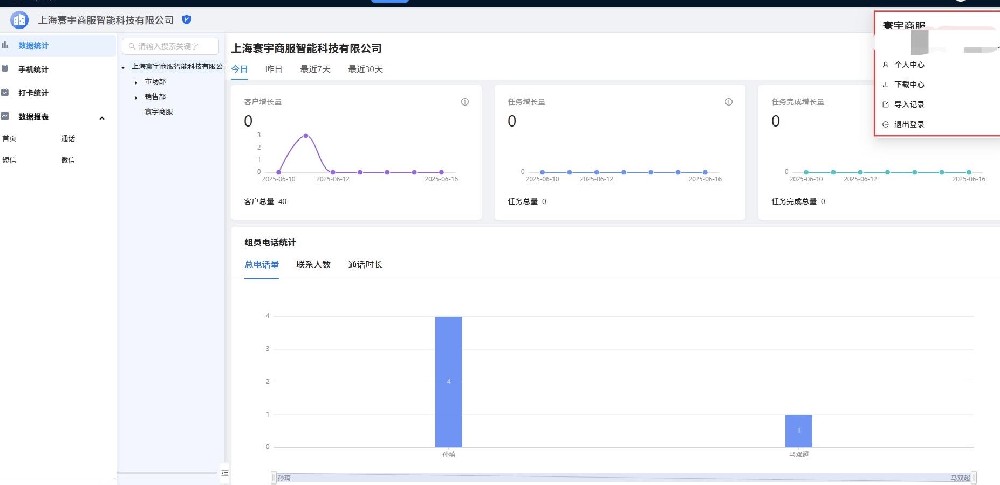1000x485 pixels.
Task: Click the department search input field
Action: tap(170, 46)
